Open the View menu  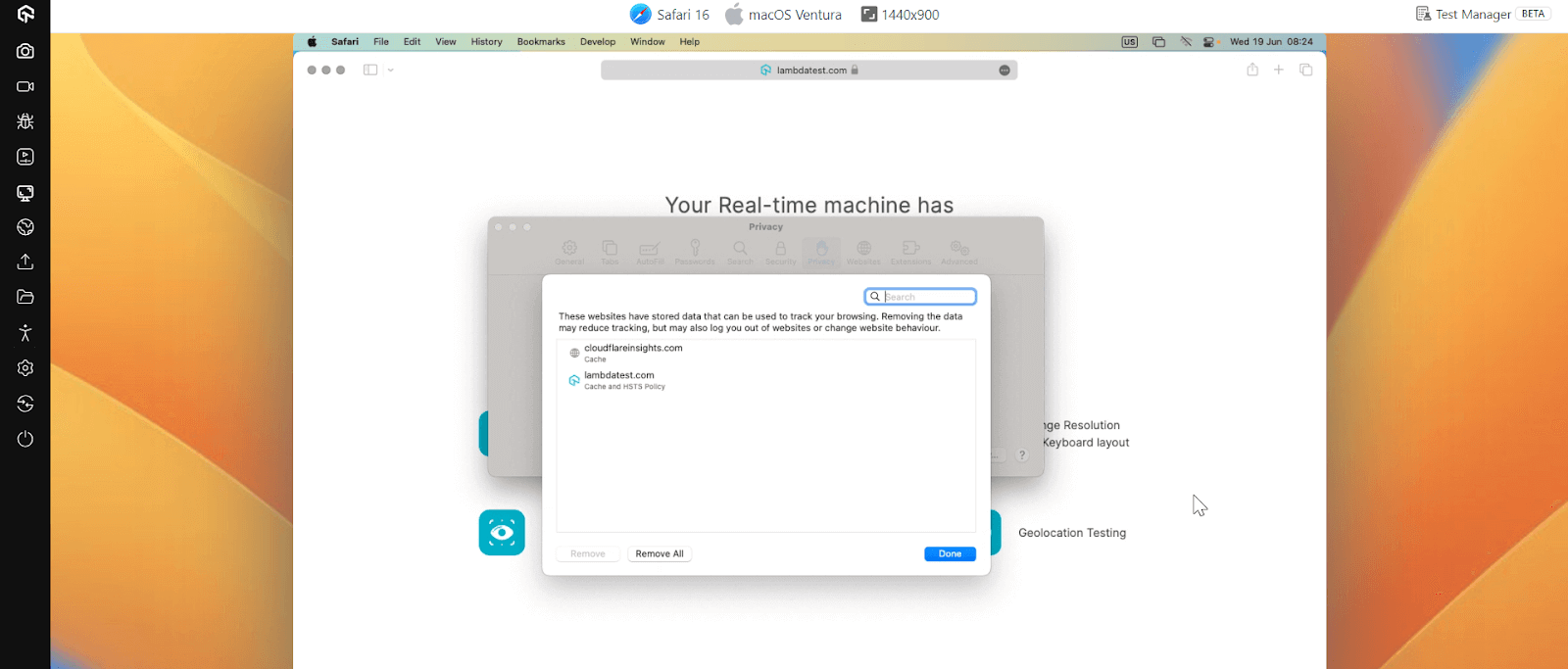[x=446, y=42]
